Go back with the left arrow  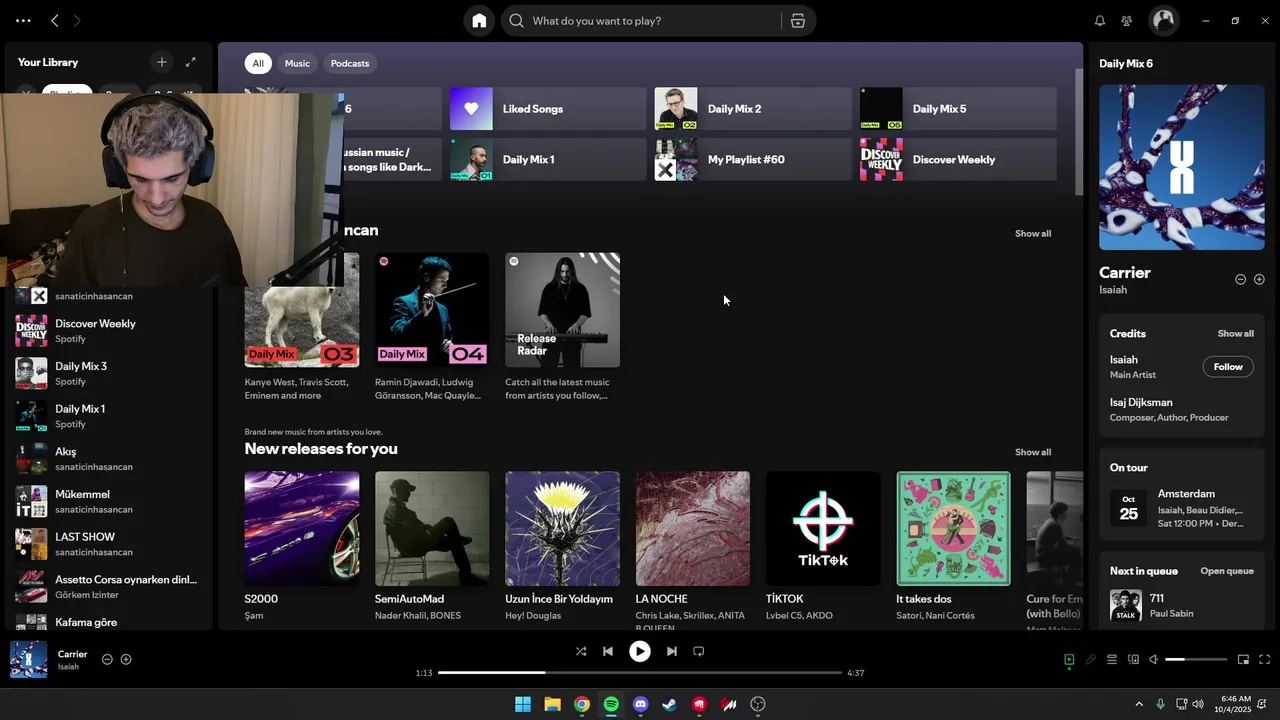[x=55, y=20]
